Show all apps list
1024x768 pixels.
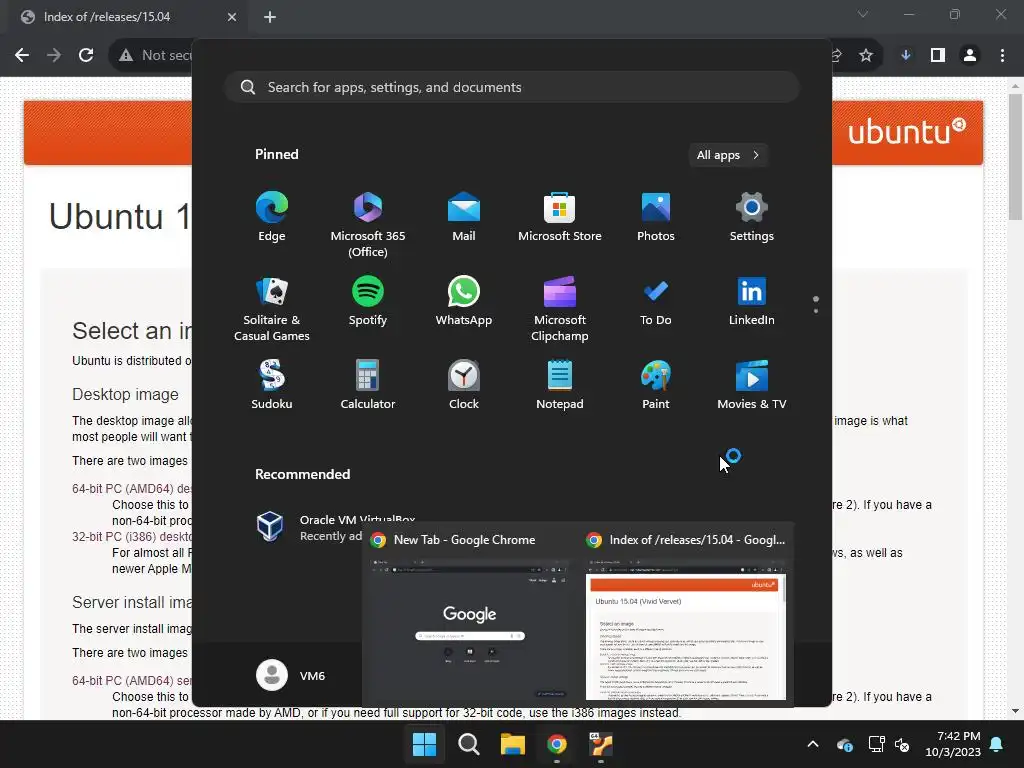(728, 155)
